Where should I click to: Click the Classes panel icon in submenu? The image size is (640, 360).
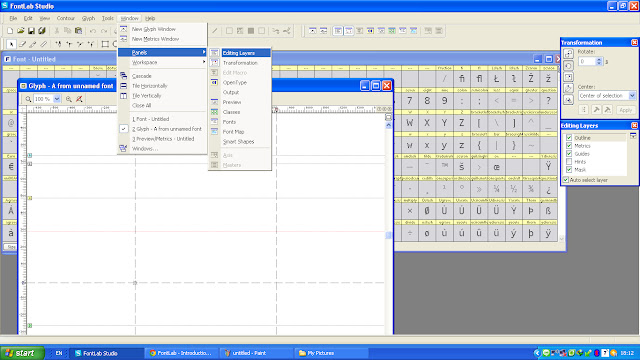[x=214, y=112]
